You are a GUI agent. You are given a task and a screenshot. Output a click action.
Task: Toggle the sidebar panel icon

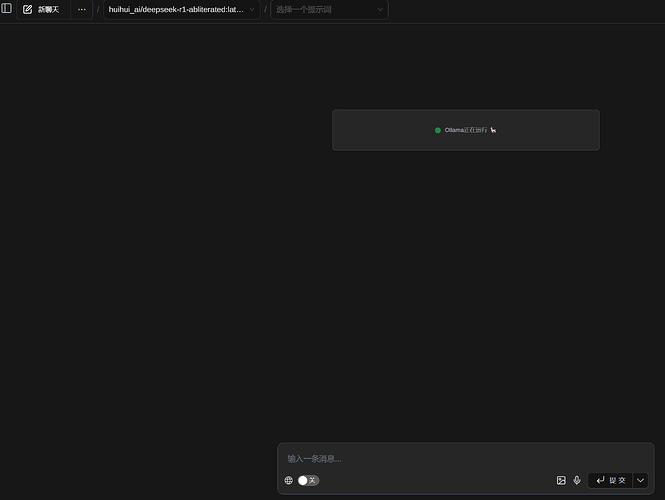coord(6,8)
